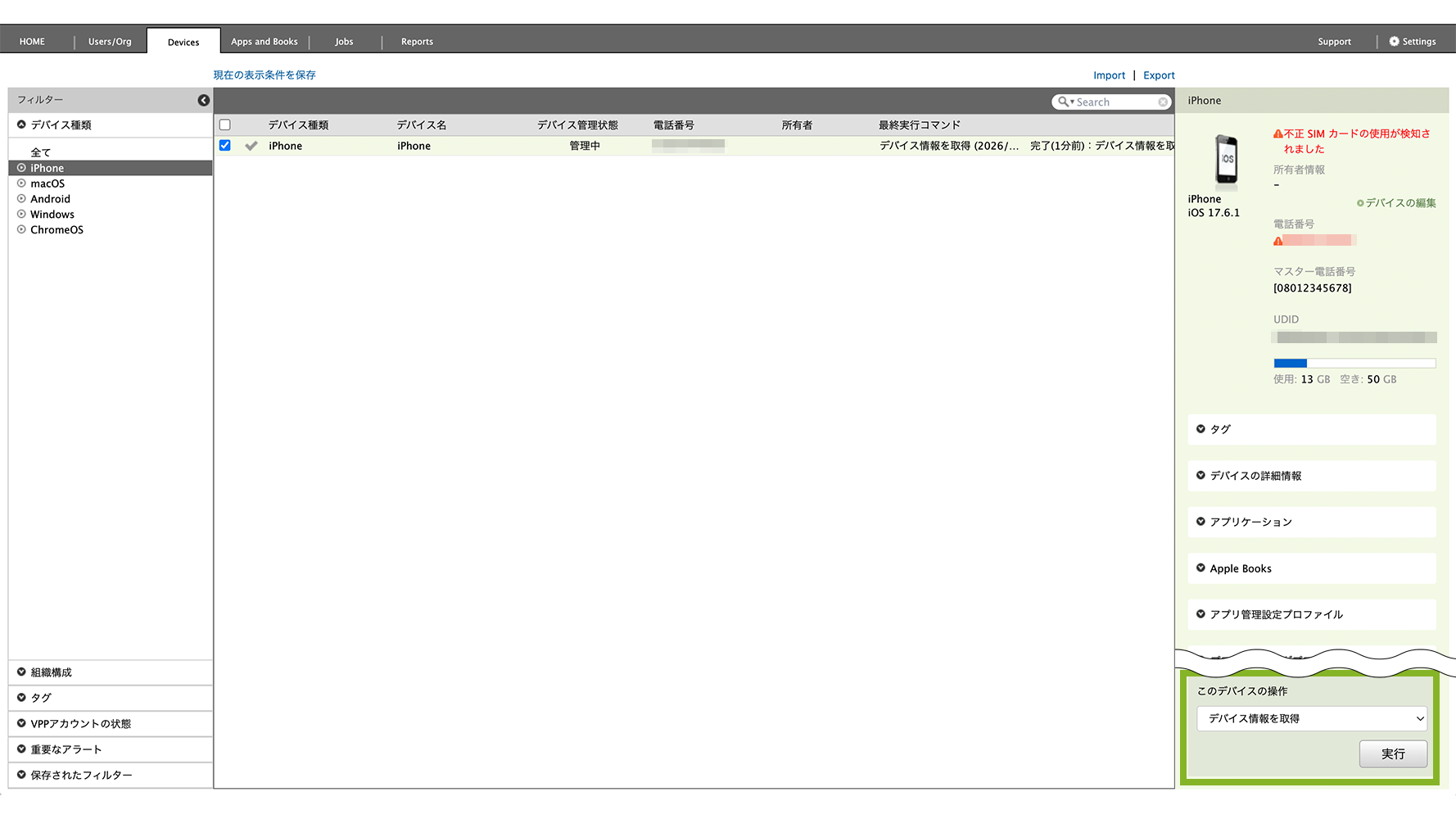The image size is (1456, 819).
Task: Click the search magnifier icon
Action: [x=1062, y=102]
